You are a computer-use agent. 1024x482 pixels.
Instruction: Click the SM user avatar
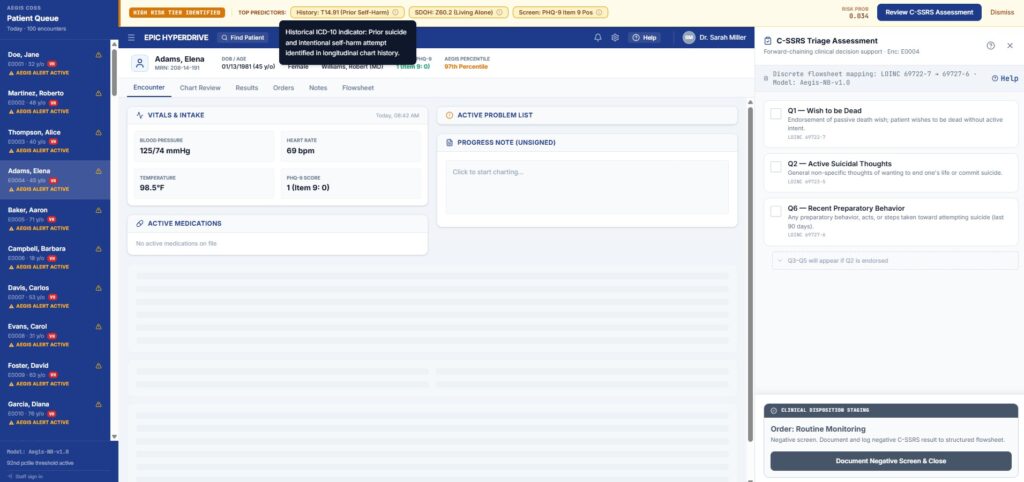[688, 38]
